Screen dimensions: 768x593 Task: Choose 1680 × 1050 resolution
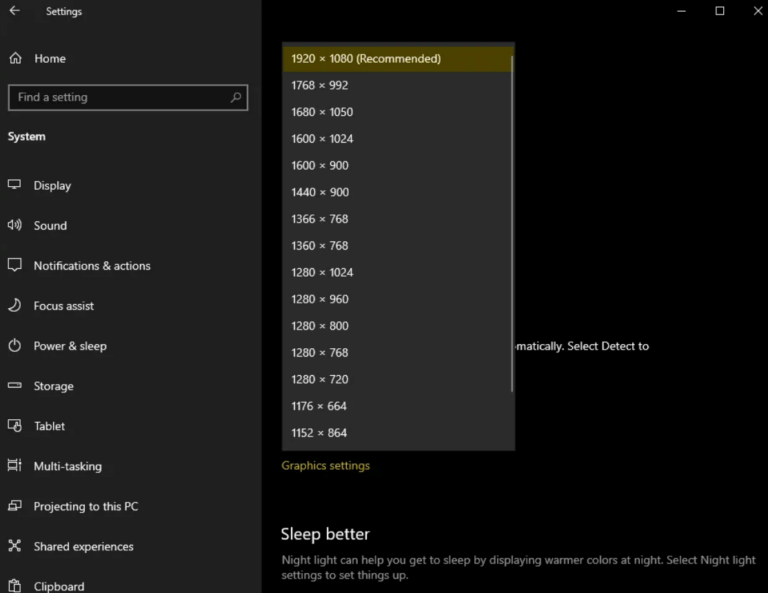(398, 112)
